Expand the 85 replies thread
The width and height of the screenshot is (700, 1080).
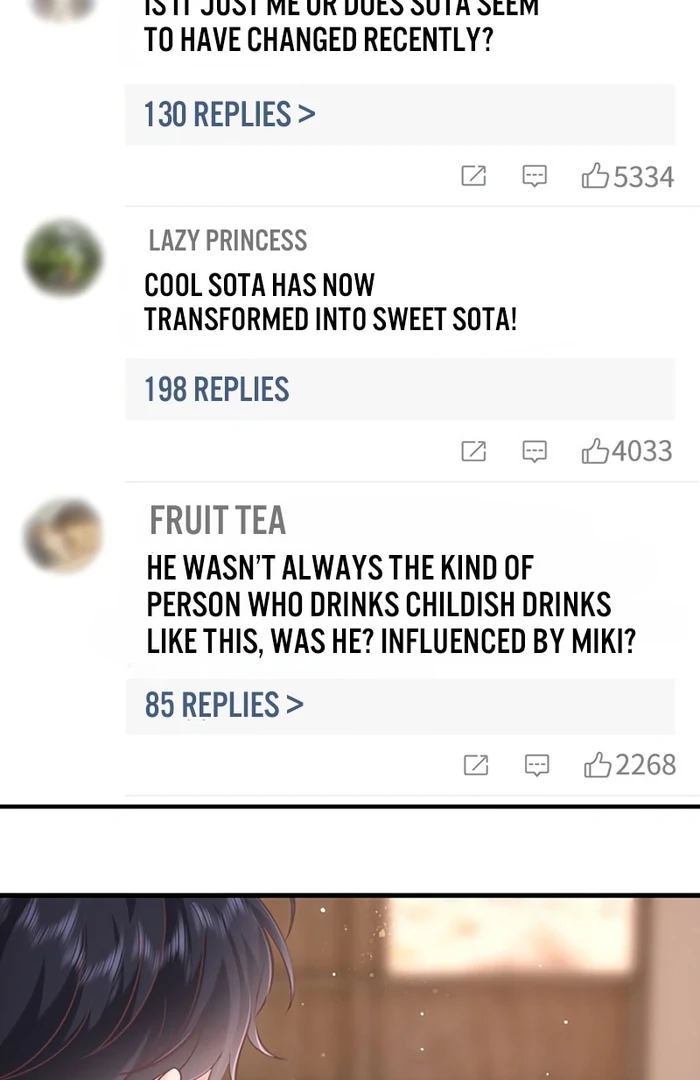pyautogui.click(x=223, y=705)
